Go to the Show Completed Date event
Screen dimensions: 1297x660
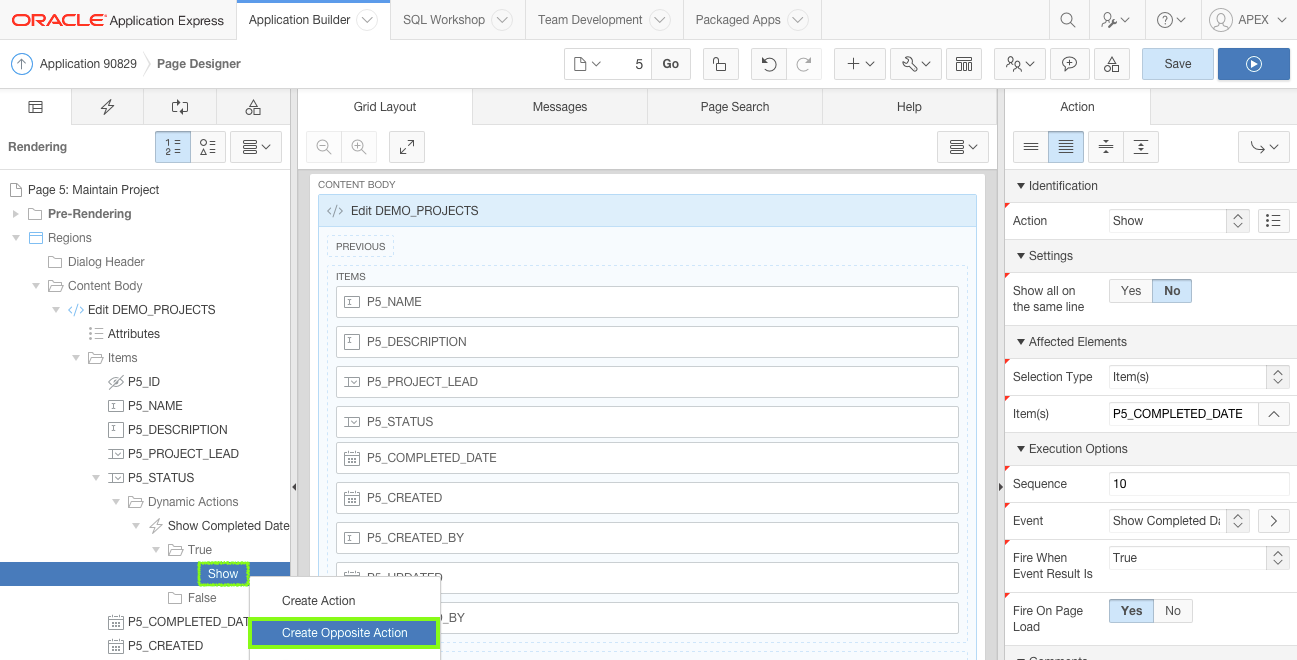point(1273,521)
